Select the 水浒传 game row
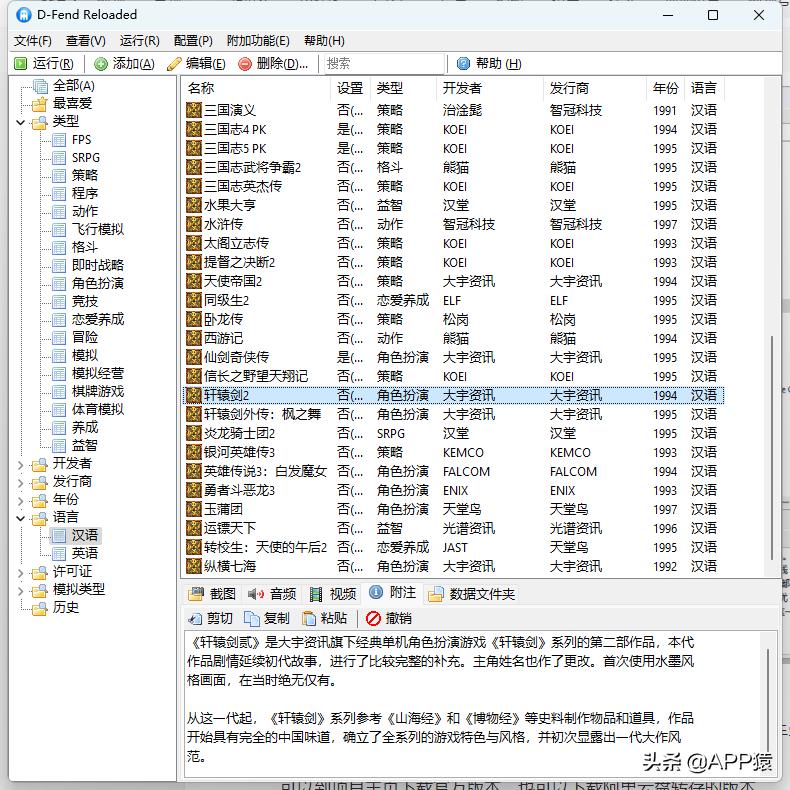 (x=453, y=224)
